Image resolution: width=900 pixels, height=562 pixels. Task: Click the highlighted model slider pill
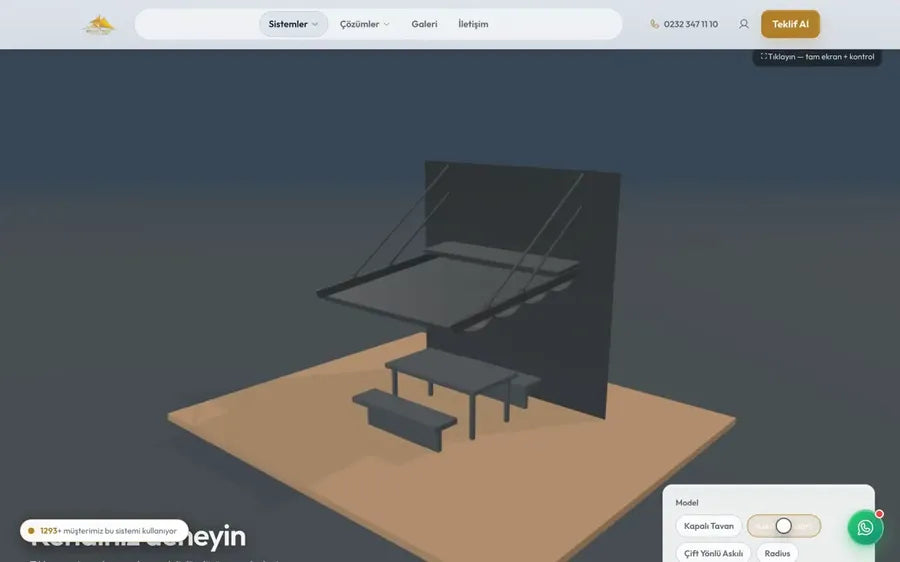tap(783, 526)
